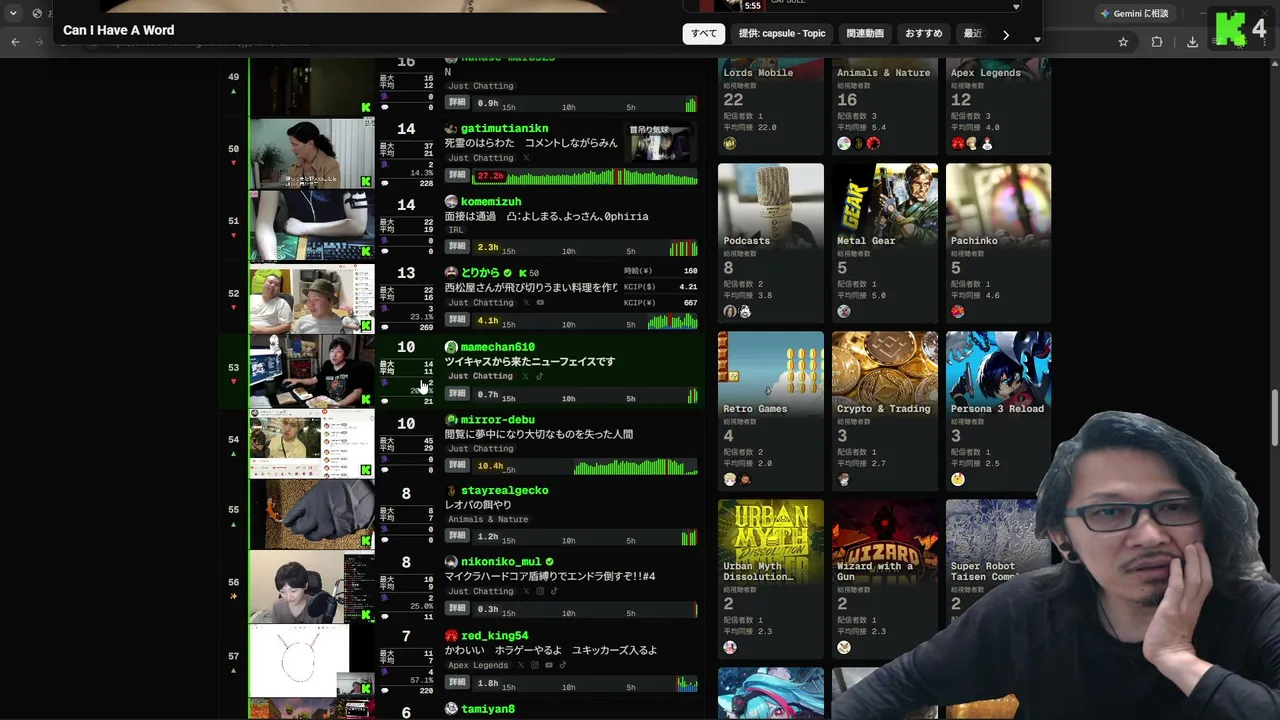Click tamiyan8's avatar icon
This screenshot has width=1280, height=720.
451,709
